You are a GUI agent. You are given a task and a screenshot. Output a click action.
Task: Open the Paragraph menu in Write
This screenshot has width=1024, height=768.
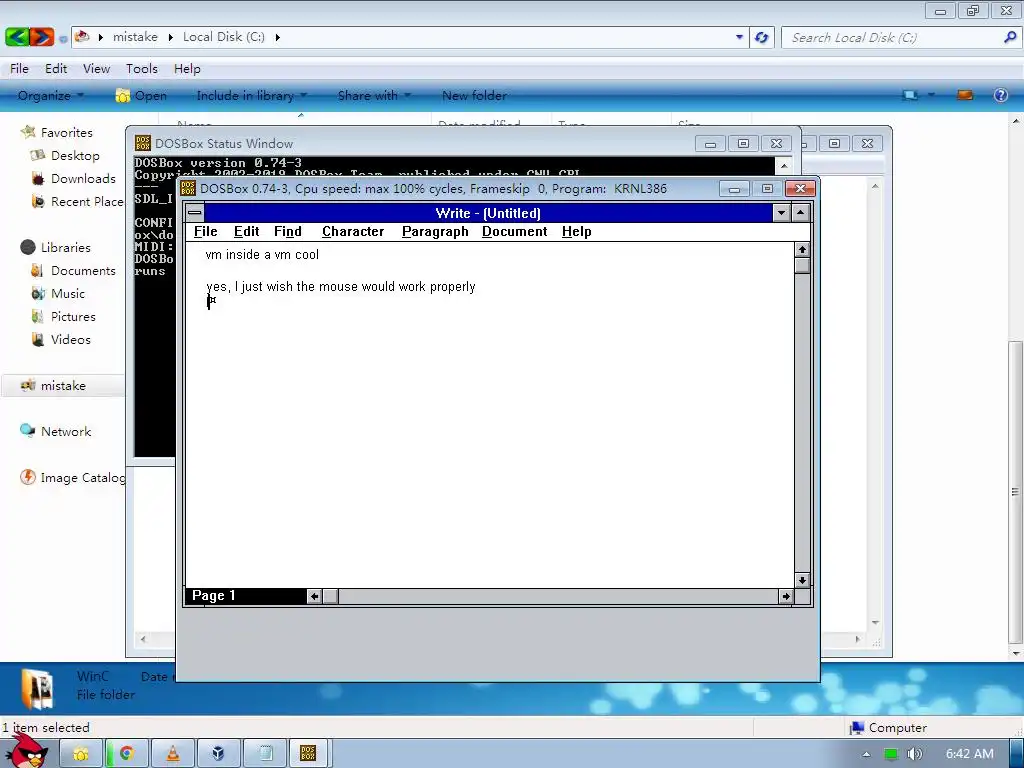point(435,232)
